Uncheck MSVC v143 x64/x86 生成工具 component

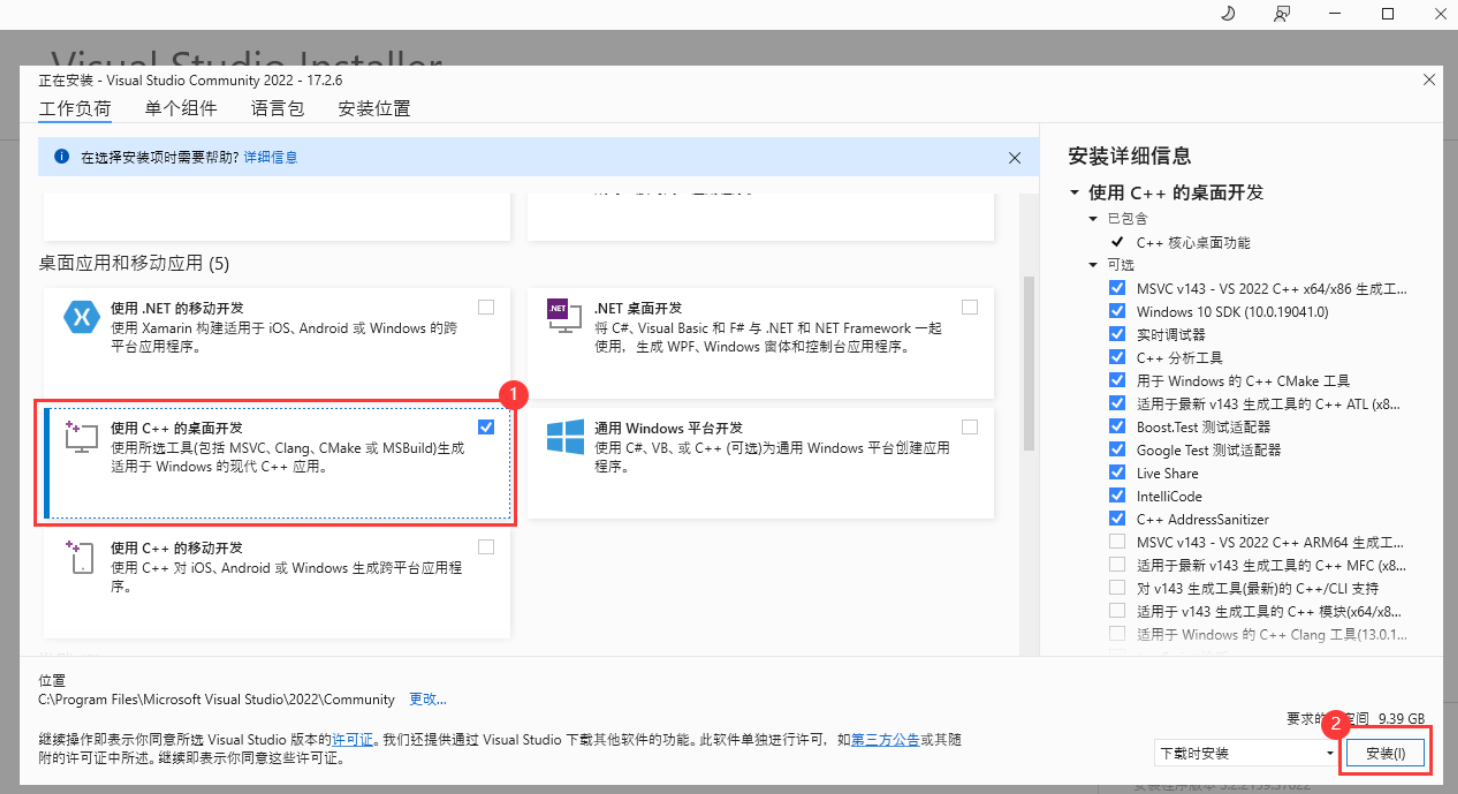[1117, 288]
